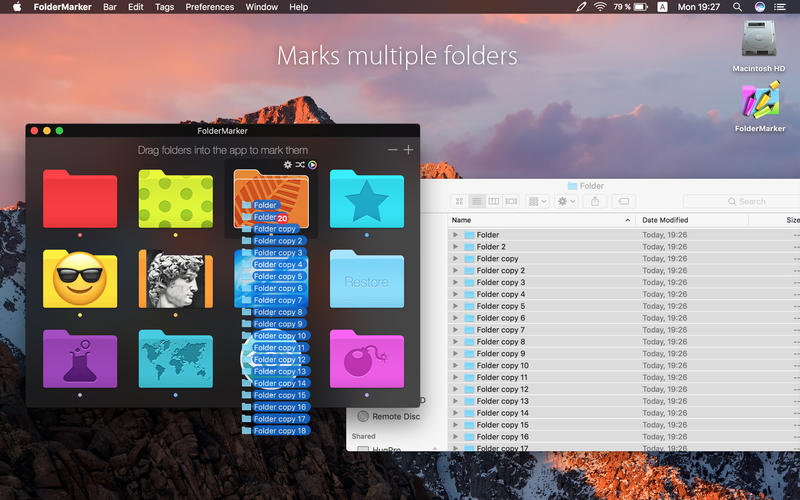
Task: Expand the "Folder copy 12" disclosure triangle
Action: pos(455,389)
